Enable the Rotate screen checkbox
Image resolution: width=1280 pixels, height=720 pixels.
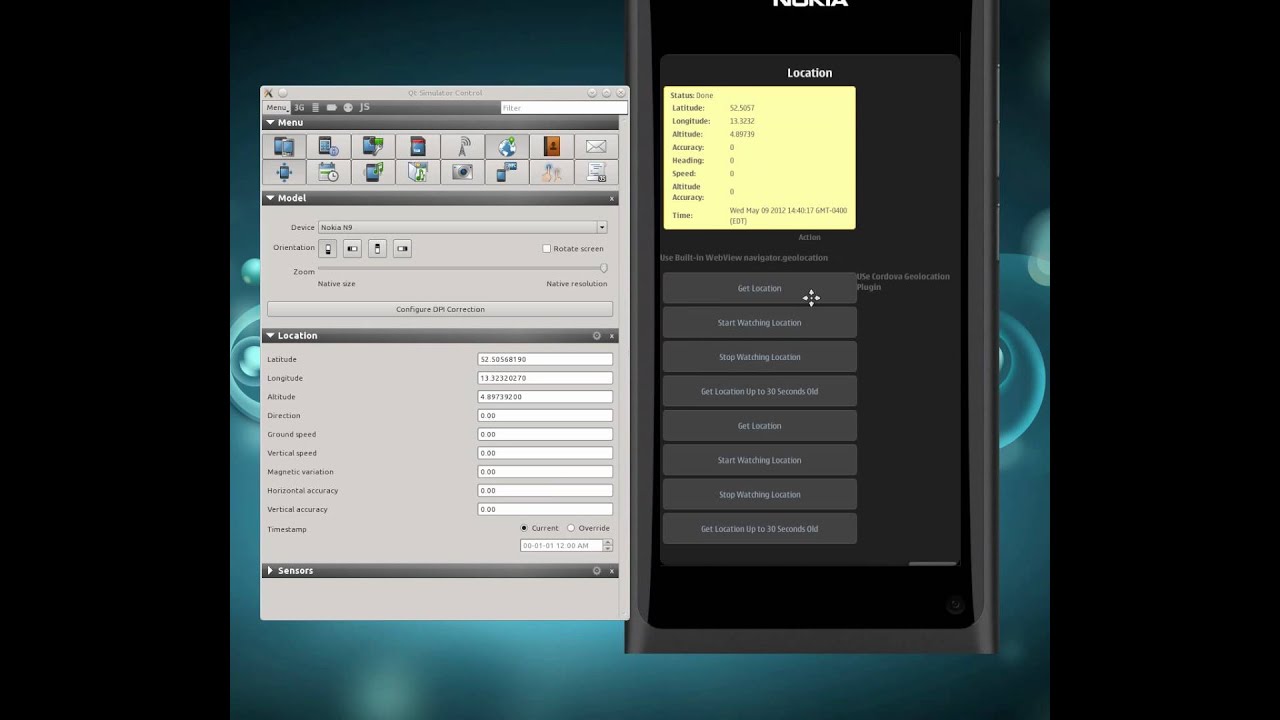coord(547,248)
